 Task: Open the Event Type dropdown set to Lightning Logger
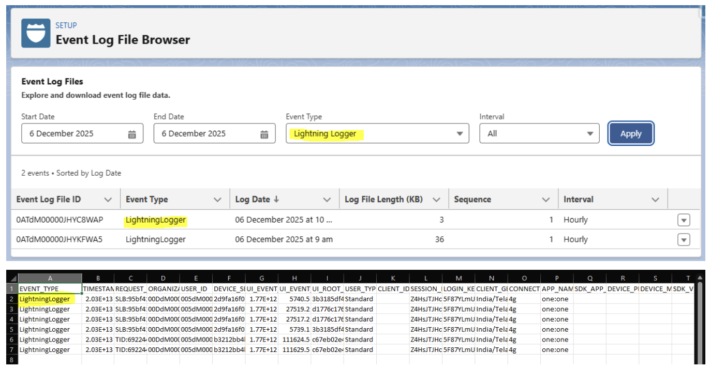tap(377, 134)
